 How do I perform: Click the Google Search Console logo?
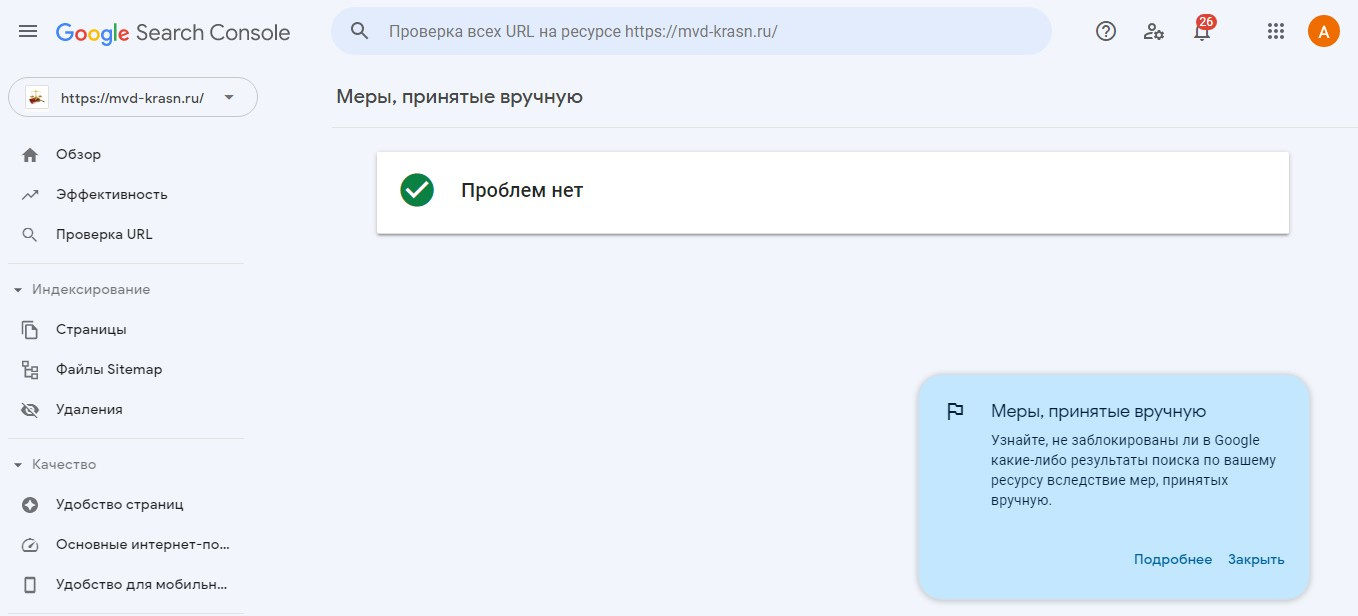pos(173,32)
